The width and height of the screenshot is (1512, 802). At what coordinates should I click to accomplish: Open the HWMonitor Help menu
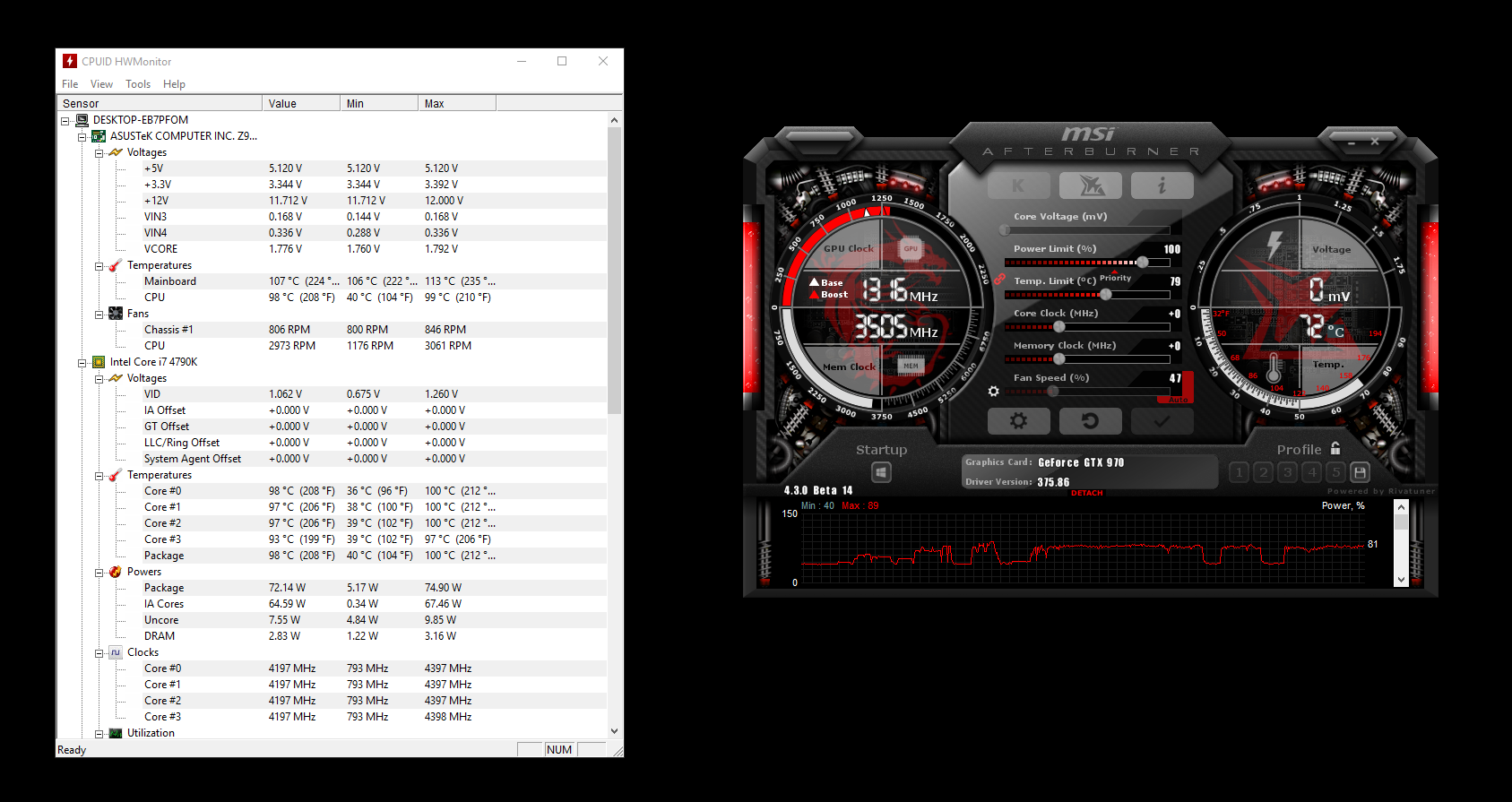tap(174, 84)
